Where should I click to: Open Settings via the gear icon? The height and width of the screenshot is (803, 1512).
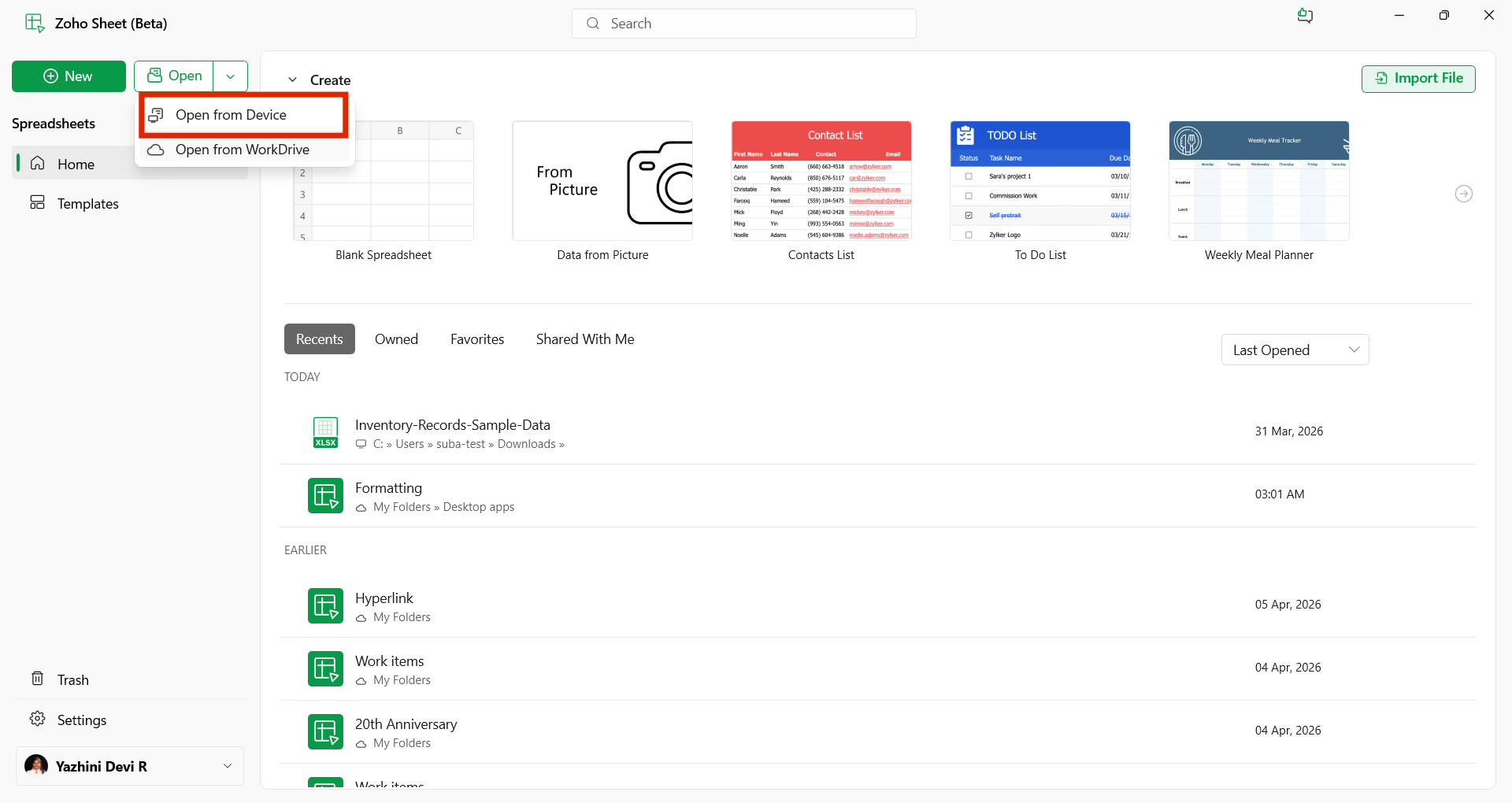[x=37, y=719]
